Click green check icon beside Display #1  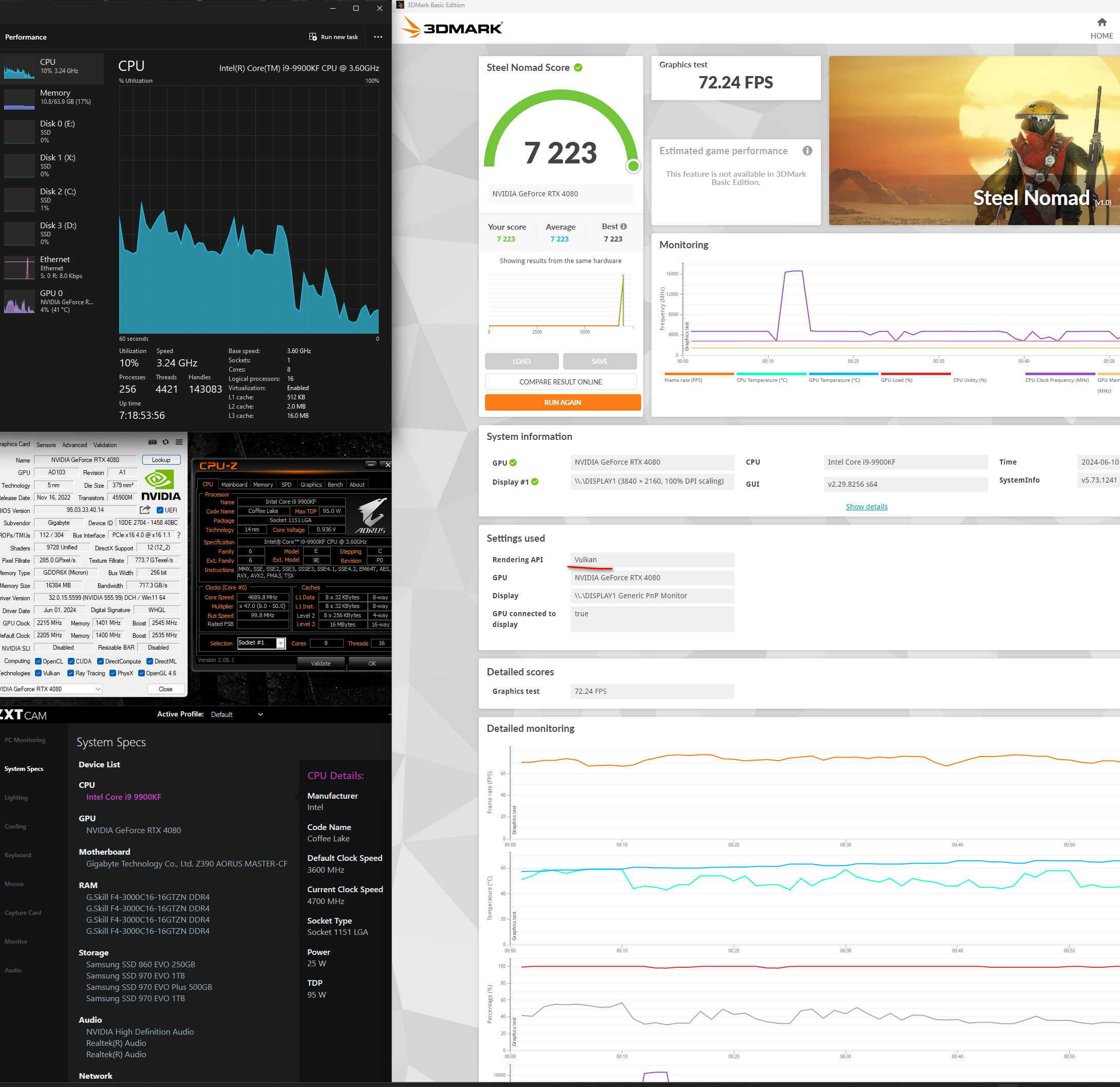coord(535,482)
